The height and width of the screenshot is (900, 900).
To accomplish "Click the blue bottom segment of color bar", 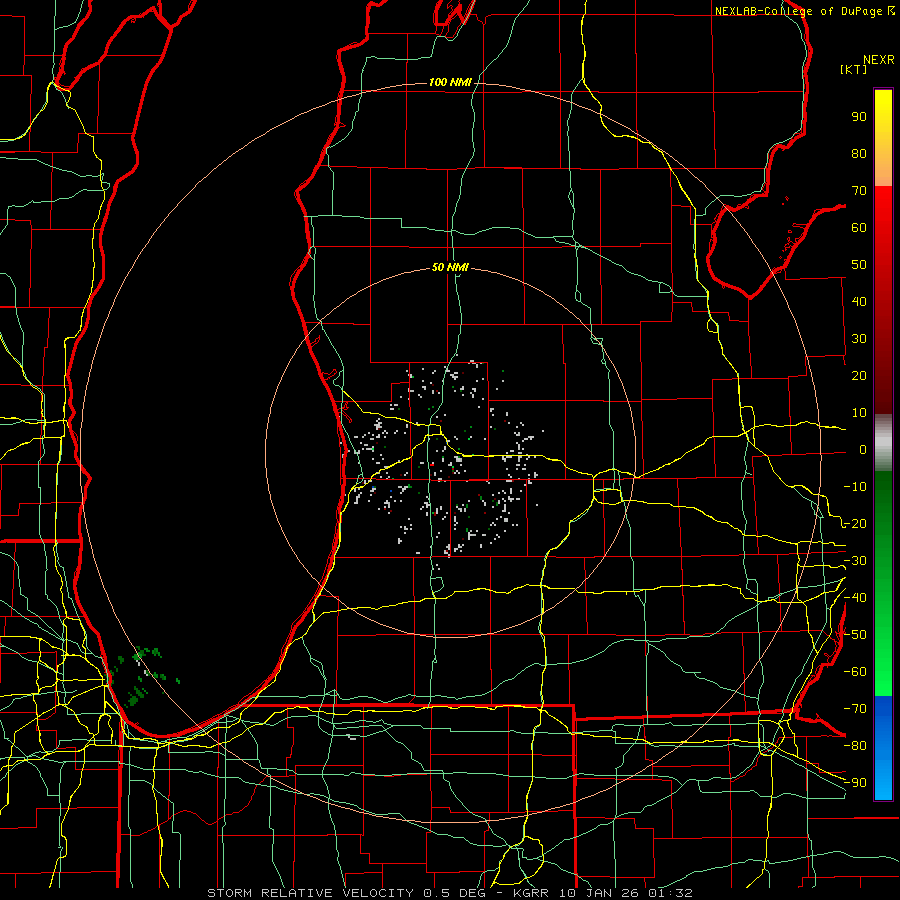I will click(x=883, y=748).
